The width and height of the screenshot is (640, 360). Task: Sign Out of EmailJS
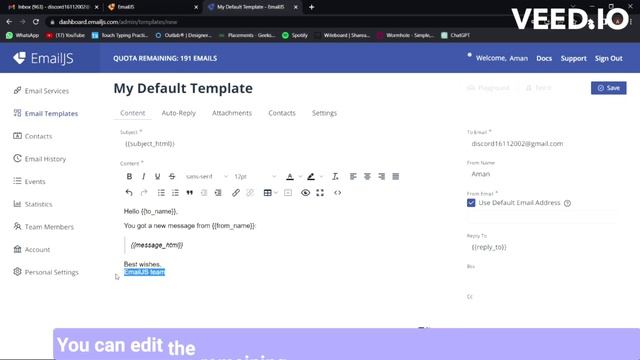tap(609, 58)
